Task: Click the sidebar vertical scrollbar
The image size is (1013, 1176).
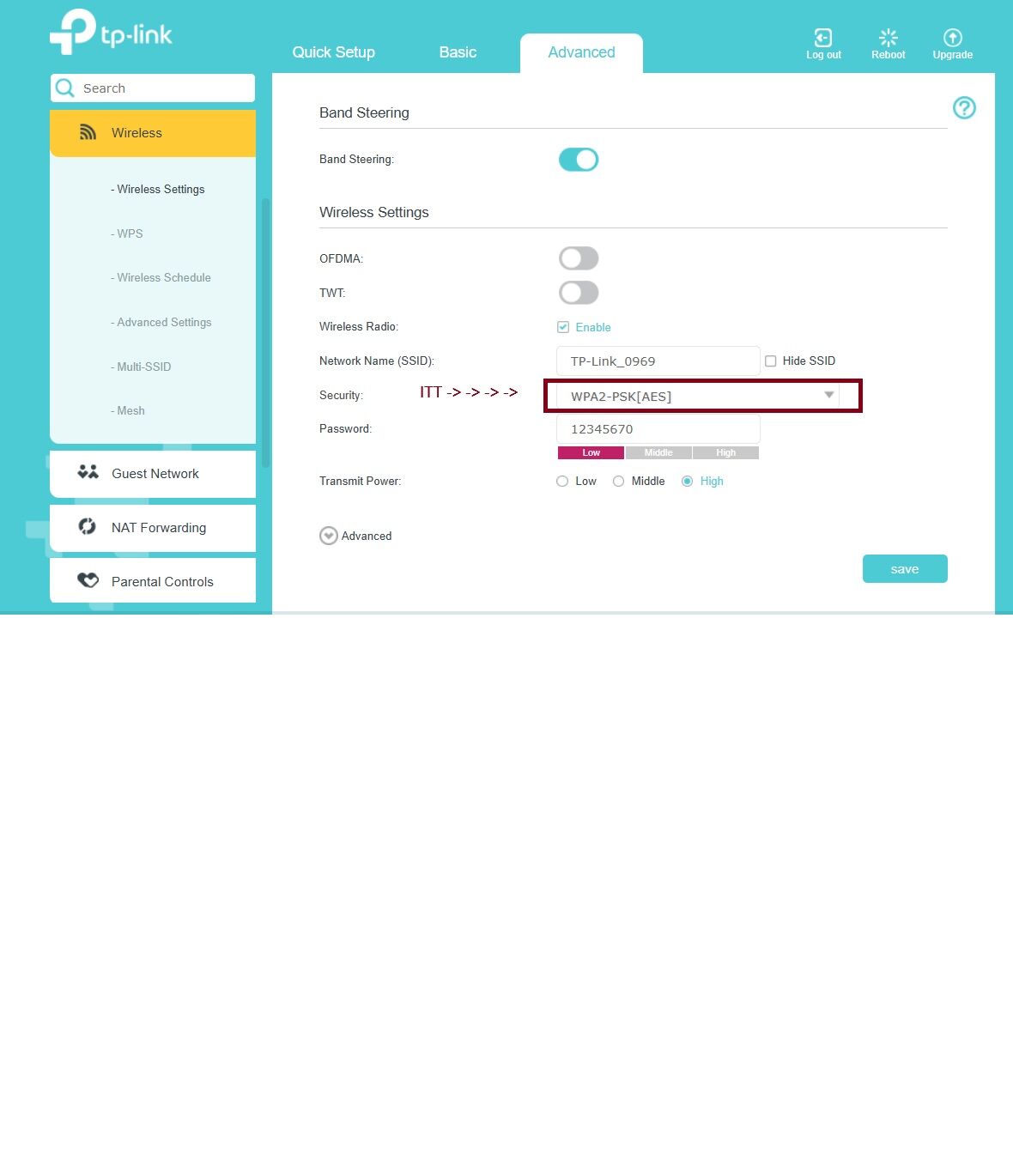Action: pos(265,333)
